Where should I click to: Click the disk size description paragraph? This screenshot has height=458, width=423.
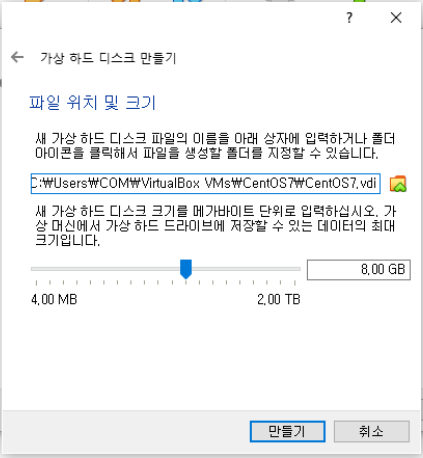click(215, 226)
